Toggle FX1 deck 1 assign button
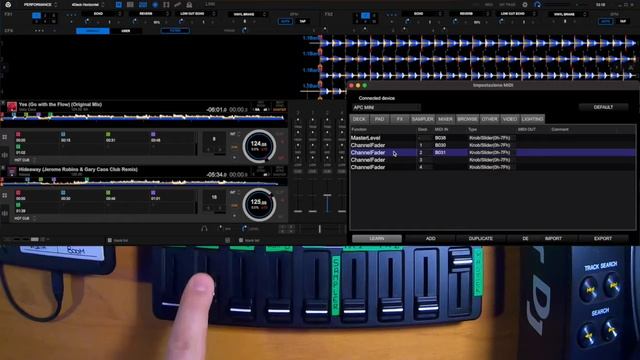 pos(36,16)
